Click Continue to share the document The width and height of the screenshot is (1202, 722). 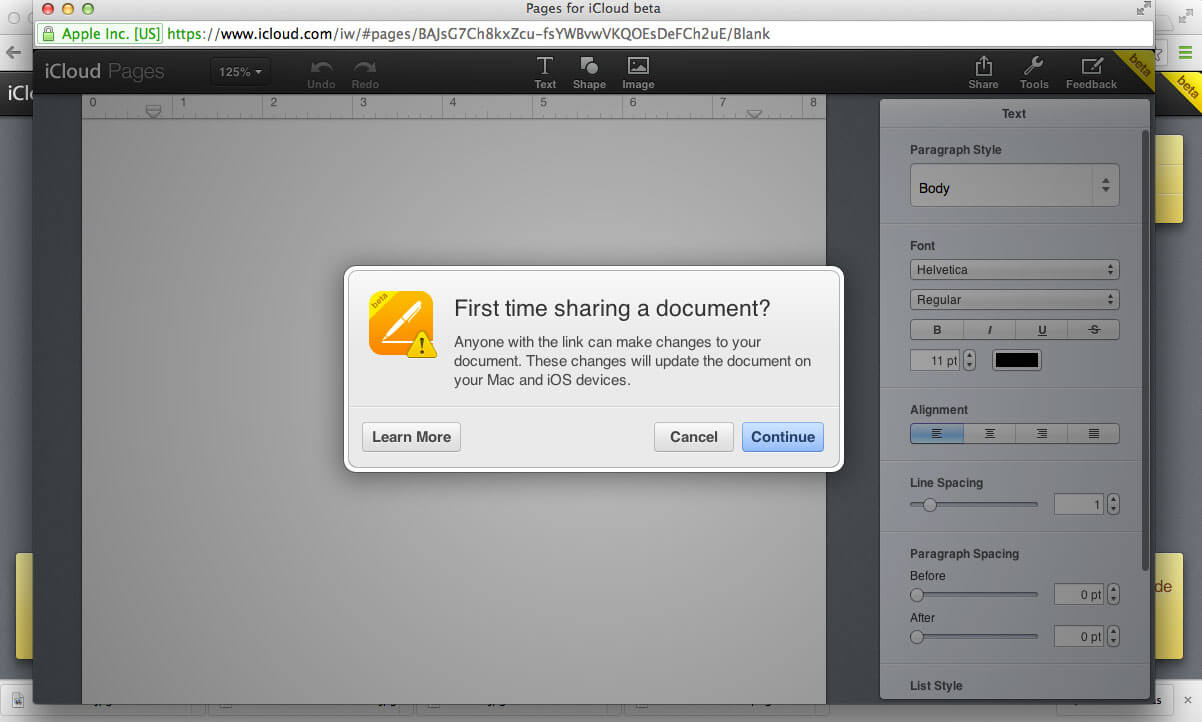pos(782,436)
